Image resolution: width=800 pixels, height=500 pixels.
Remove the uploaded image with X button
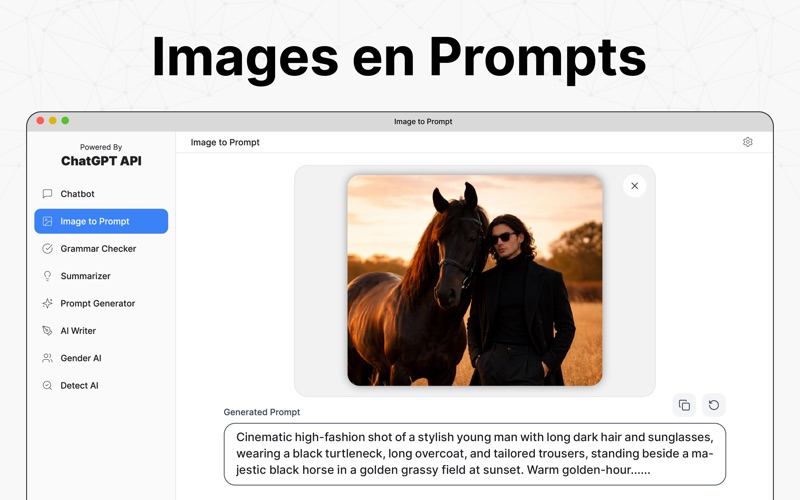[634, 186]
